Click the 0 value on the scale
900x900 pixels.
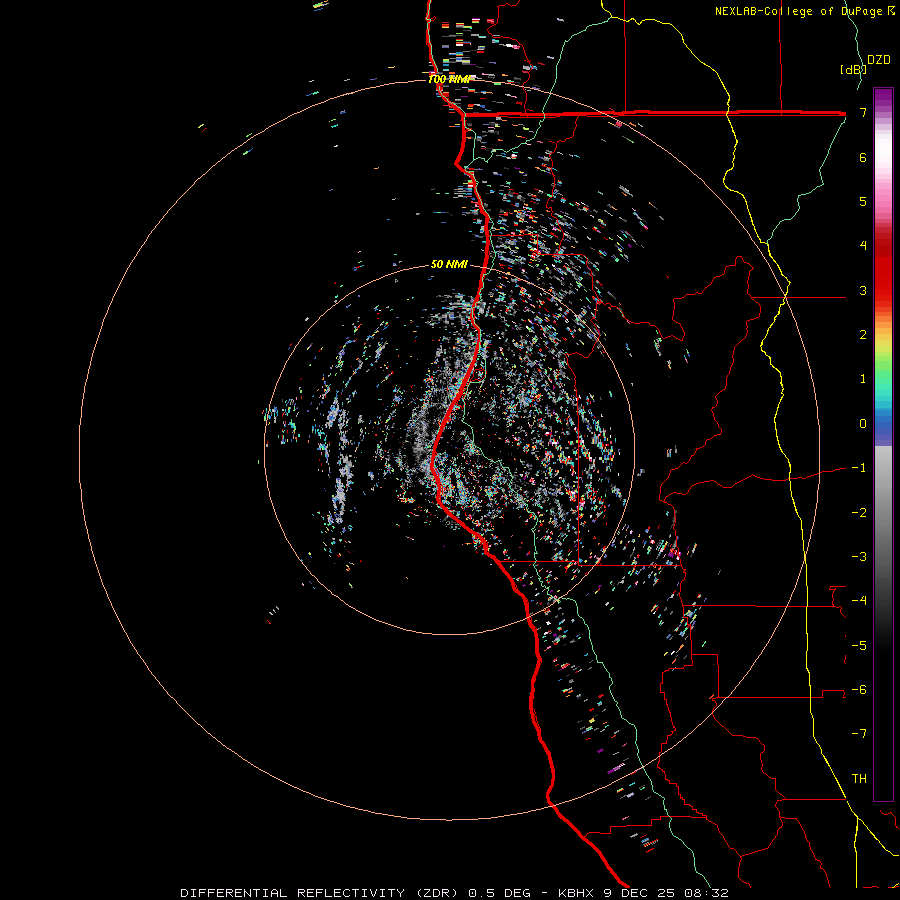[863, 424]
